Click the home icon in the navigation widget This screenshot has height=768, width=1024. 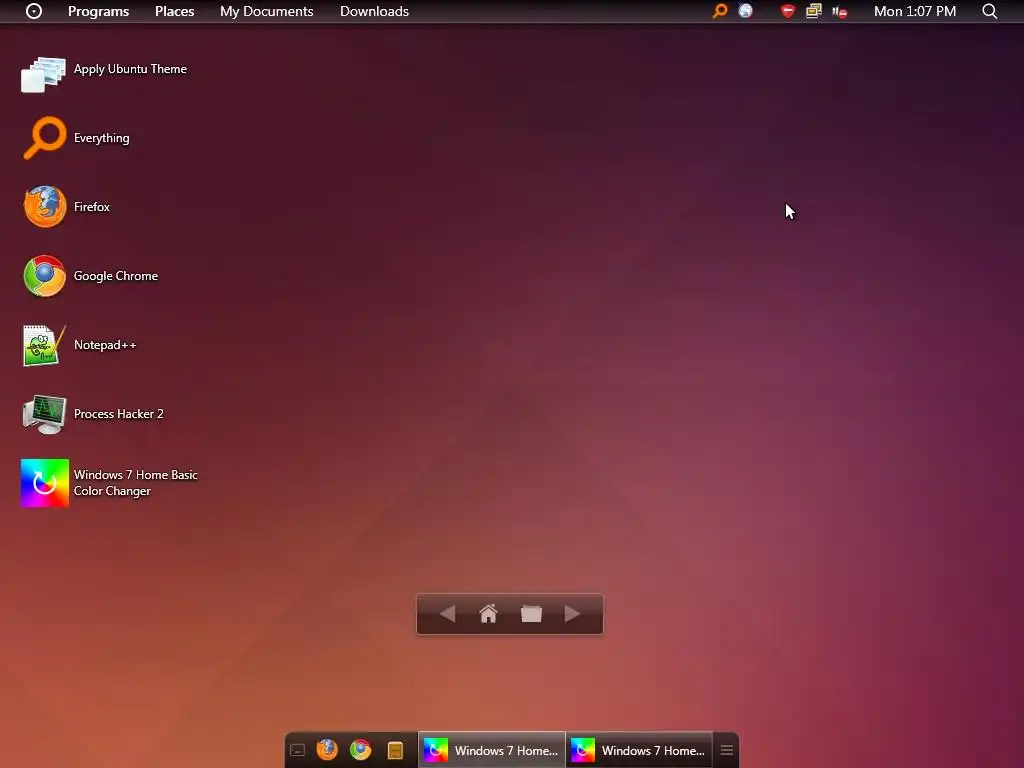click(488, 614)
